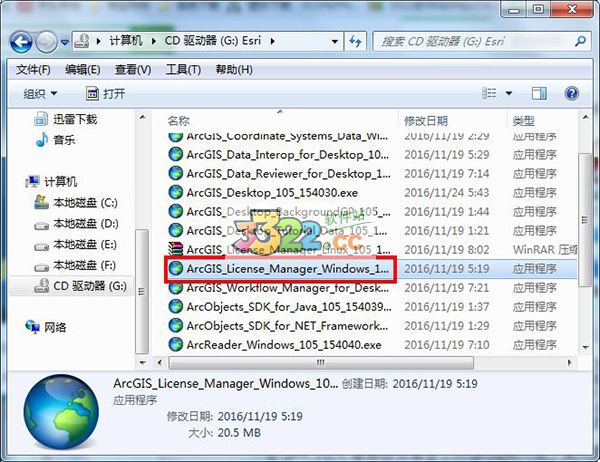Click WinRAR type cell of Linux License Manager row
This screenshot has width=600, height=462.
pyautogui.click(x=545, y=250)
